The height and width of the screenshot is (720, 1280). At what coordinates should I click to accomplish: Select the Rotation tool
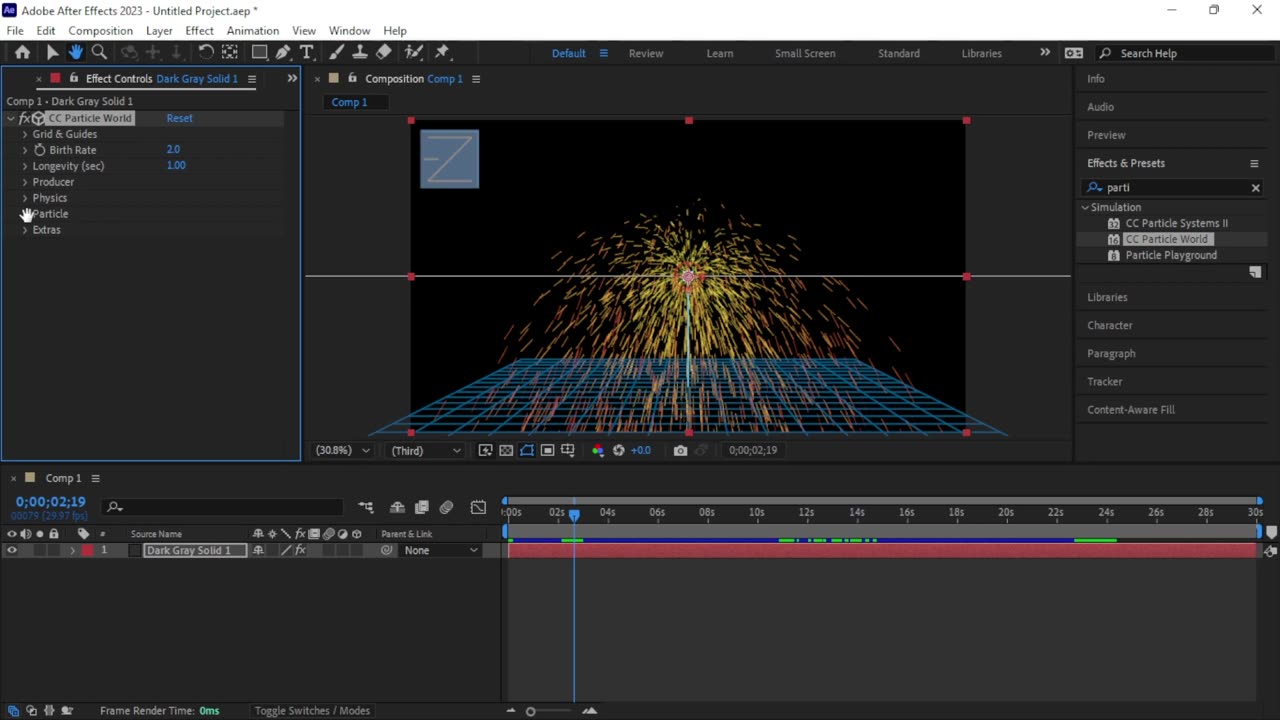click(x=205, y=53)
